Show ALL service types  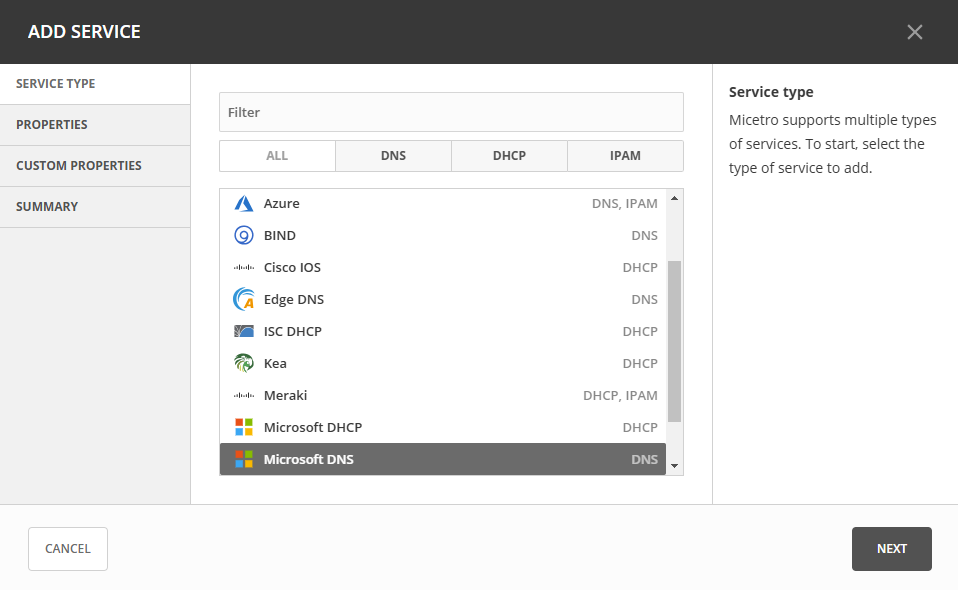point(277,156)
